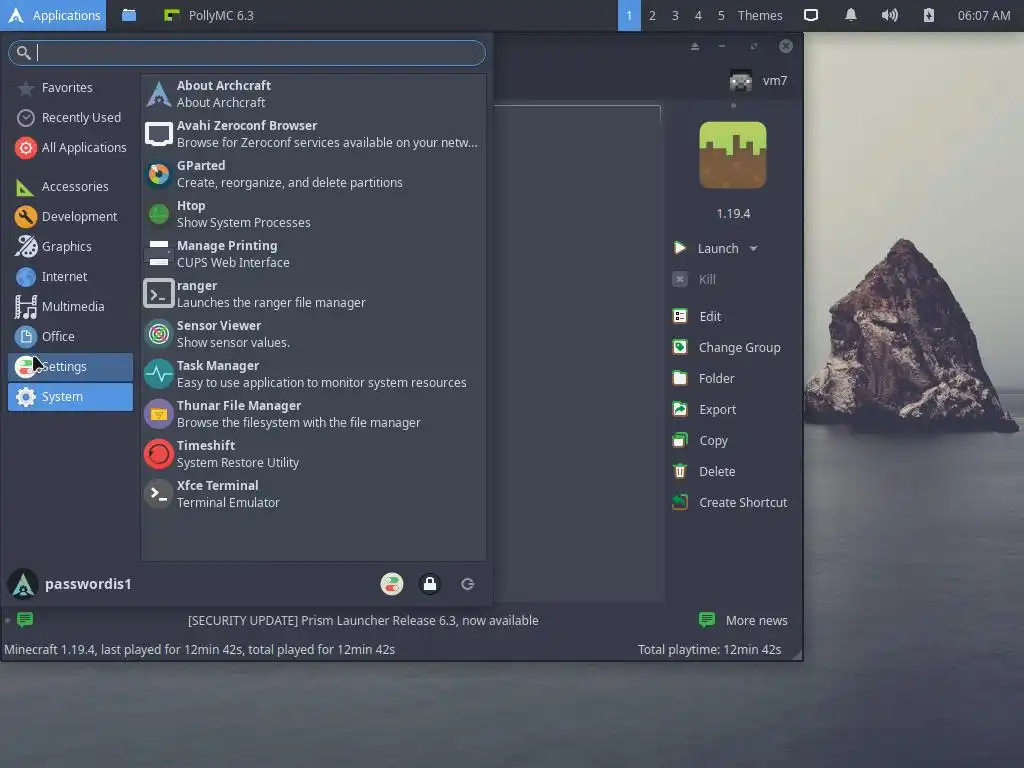This screenshot has height=768, width=1024.
Task: Click display icon in system tray
Action: pyautogui.click(x=811, y=15)
